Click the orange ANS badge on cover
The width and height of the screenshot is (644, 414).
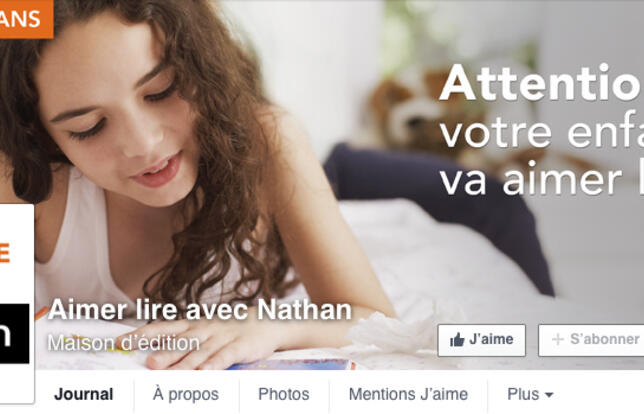coord(26,19)
